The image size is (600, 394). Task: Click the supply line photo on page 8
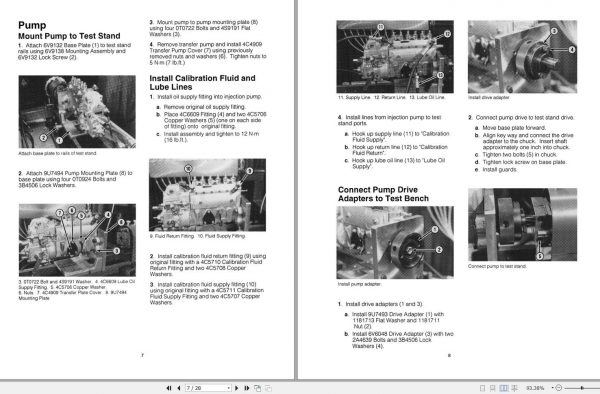click(395, 57)
